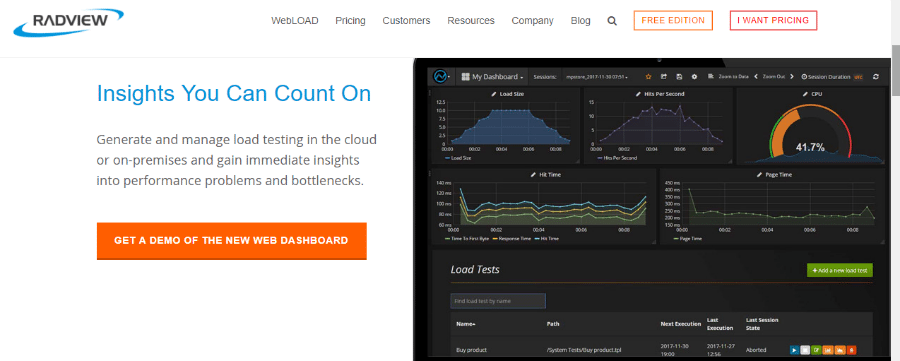This screenshot has height=361, width=900.
Task: Click the pencil icon beside Load Size
Action: [x=494, y=94]
